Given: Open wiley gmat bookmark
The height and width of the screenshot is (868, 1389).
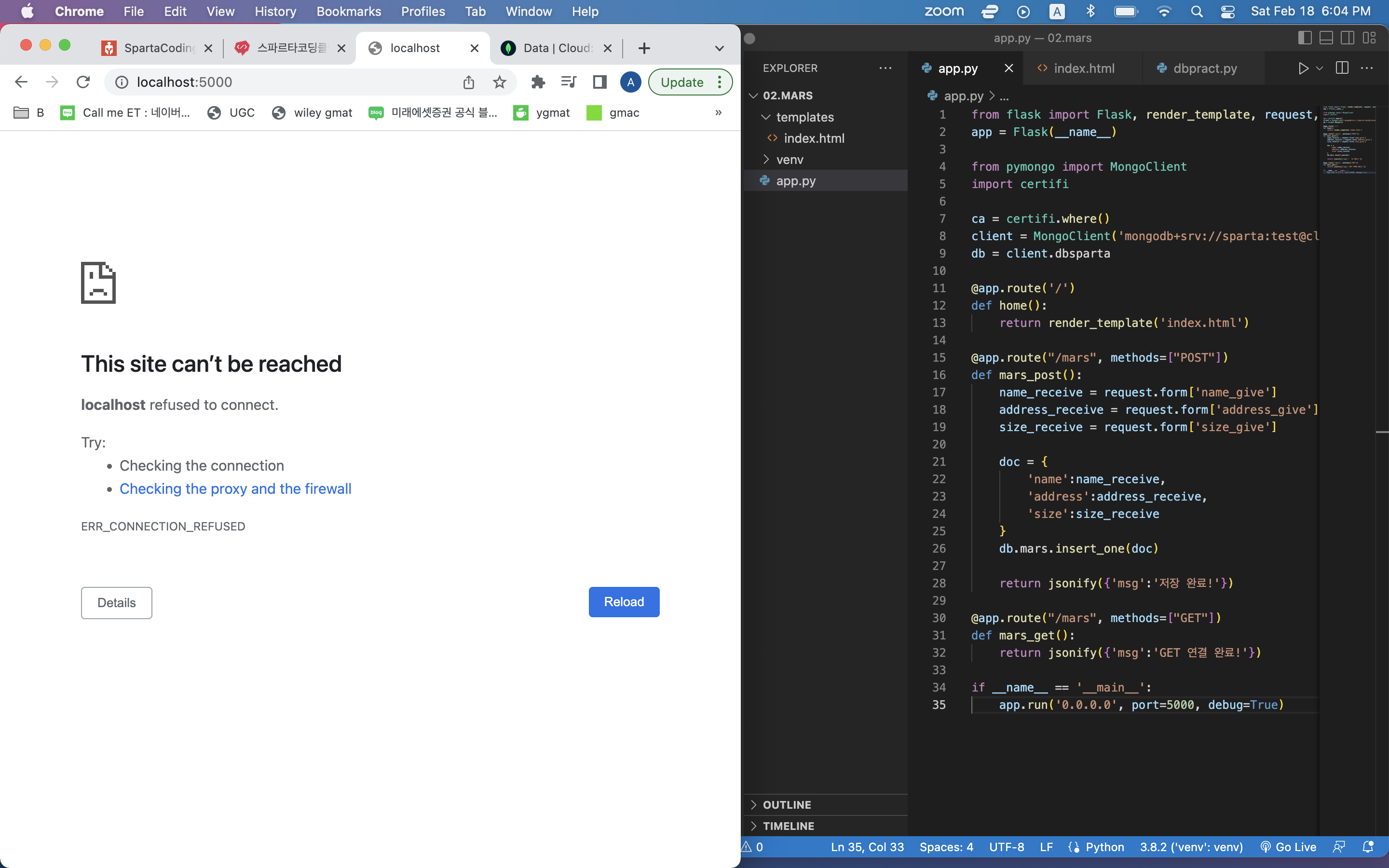Looking at the screenshot, I should tap(312, 112).
